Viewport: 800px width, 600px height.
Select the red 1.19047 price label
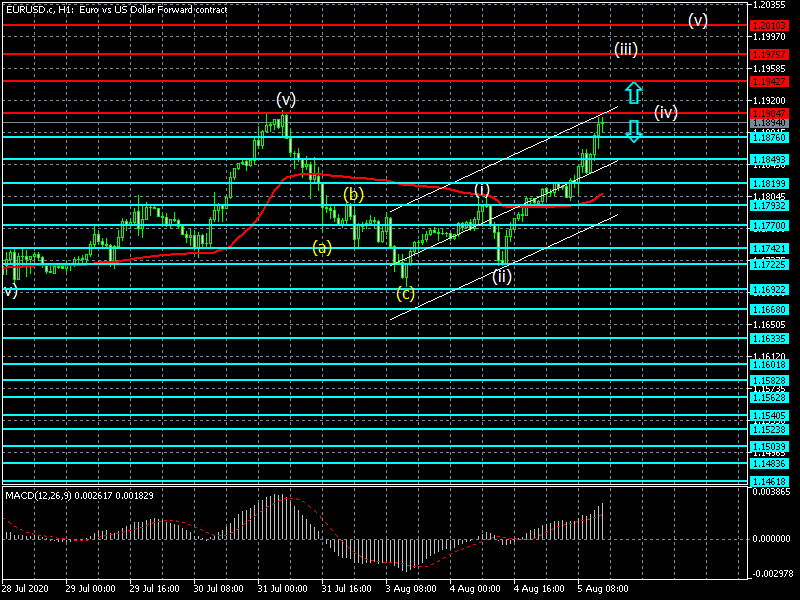(x=769, y=113)
